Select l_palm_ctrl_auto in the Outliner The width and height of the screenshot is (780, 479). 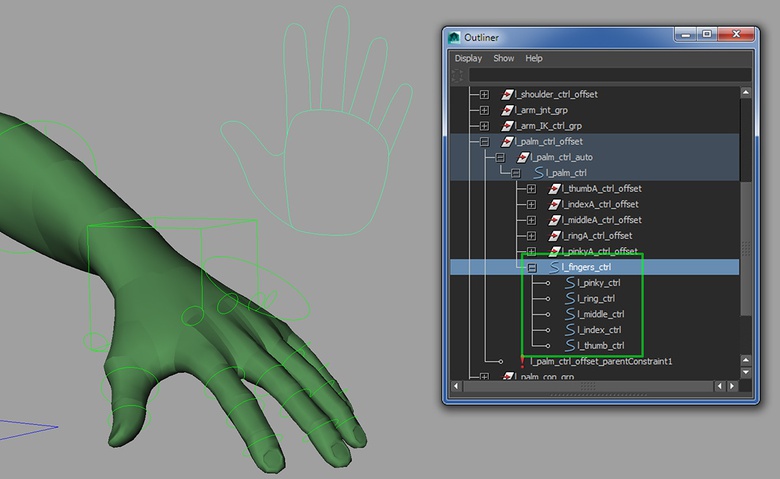(562, 157)
